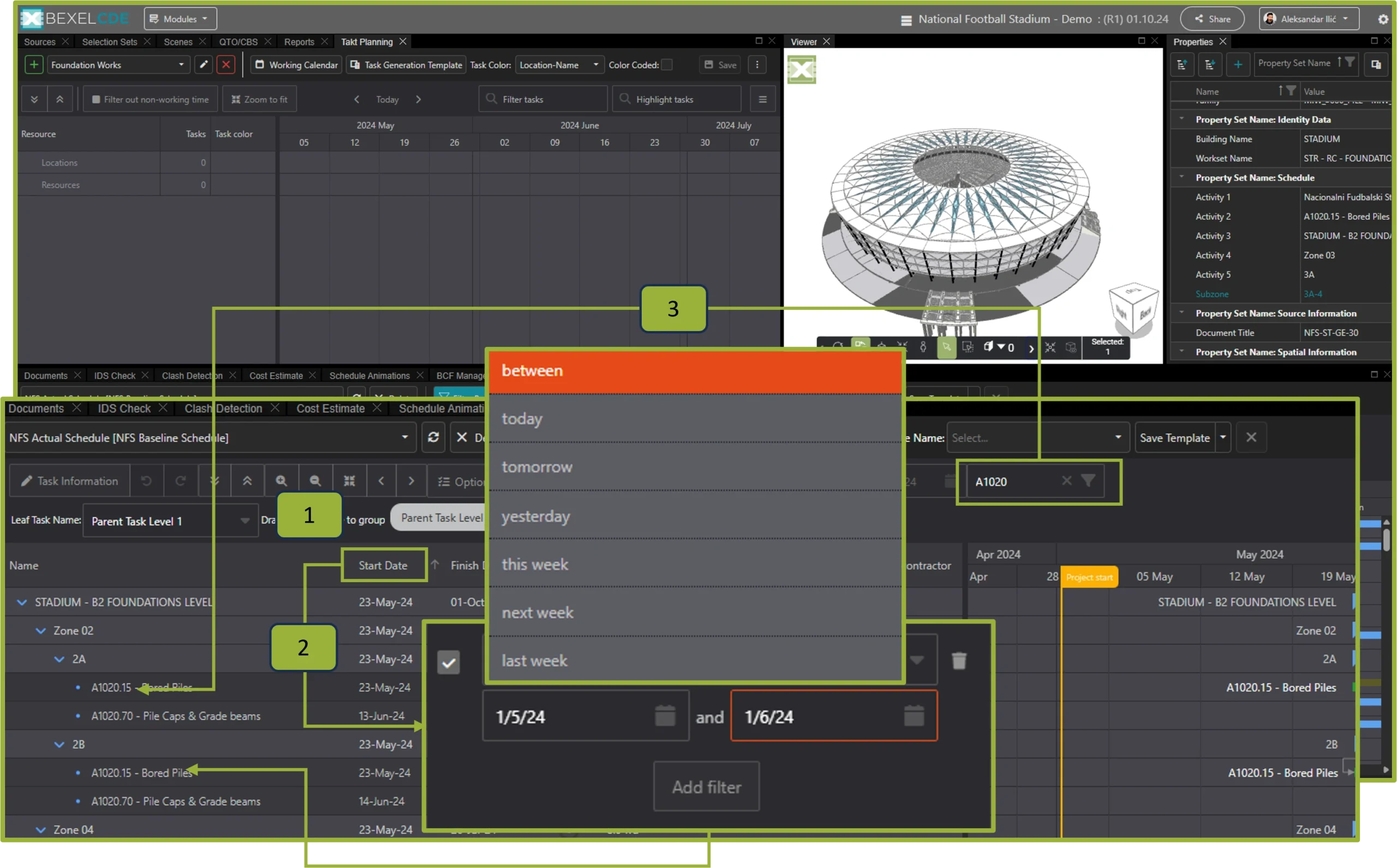1397x868 pixels.
Task: Add a new takt plan with green plus
Action: [34, 65]
